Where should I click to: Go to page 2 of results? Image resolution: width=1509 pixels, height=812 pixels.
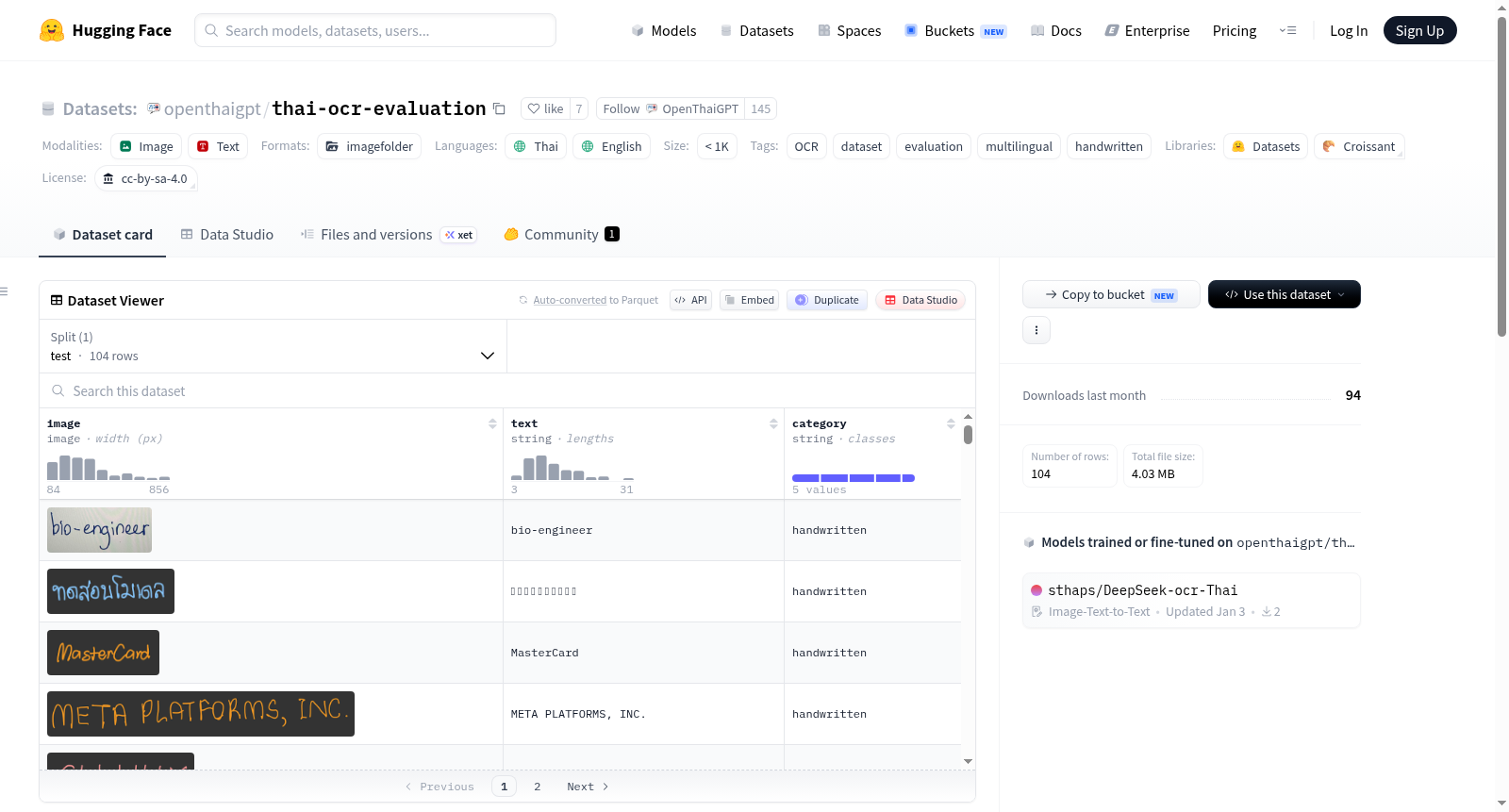click(538, 787)
